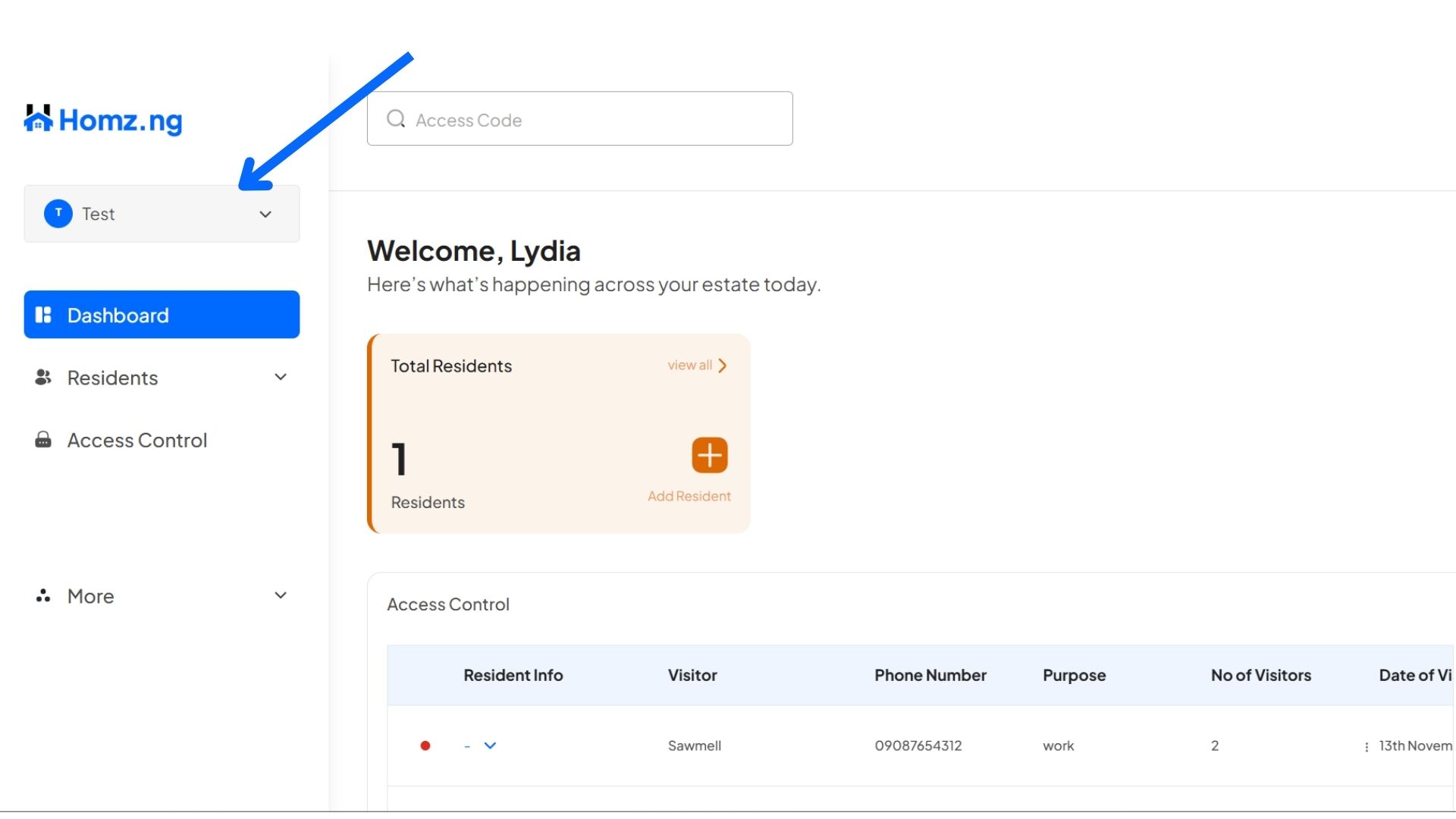This screenshot has width=1456, height=819.
Task: Click the Add Resident plus icon
Action: coord(710,455)
